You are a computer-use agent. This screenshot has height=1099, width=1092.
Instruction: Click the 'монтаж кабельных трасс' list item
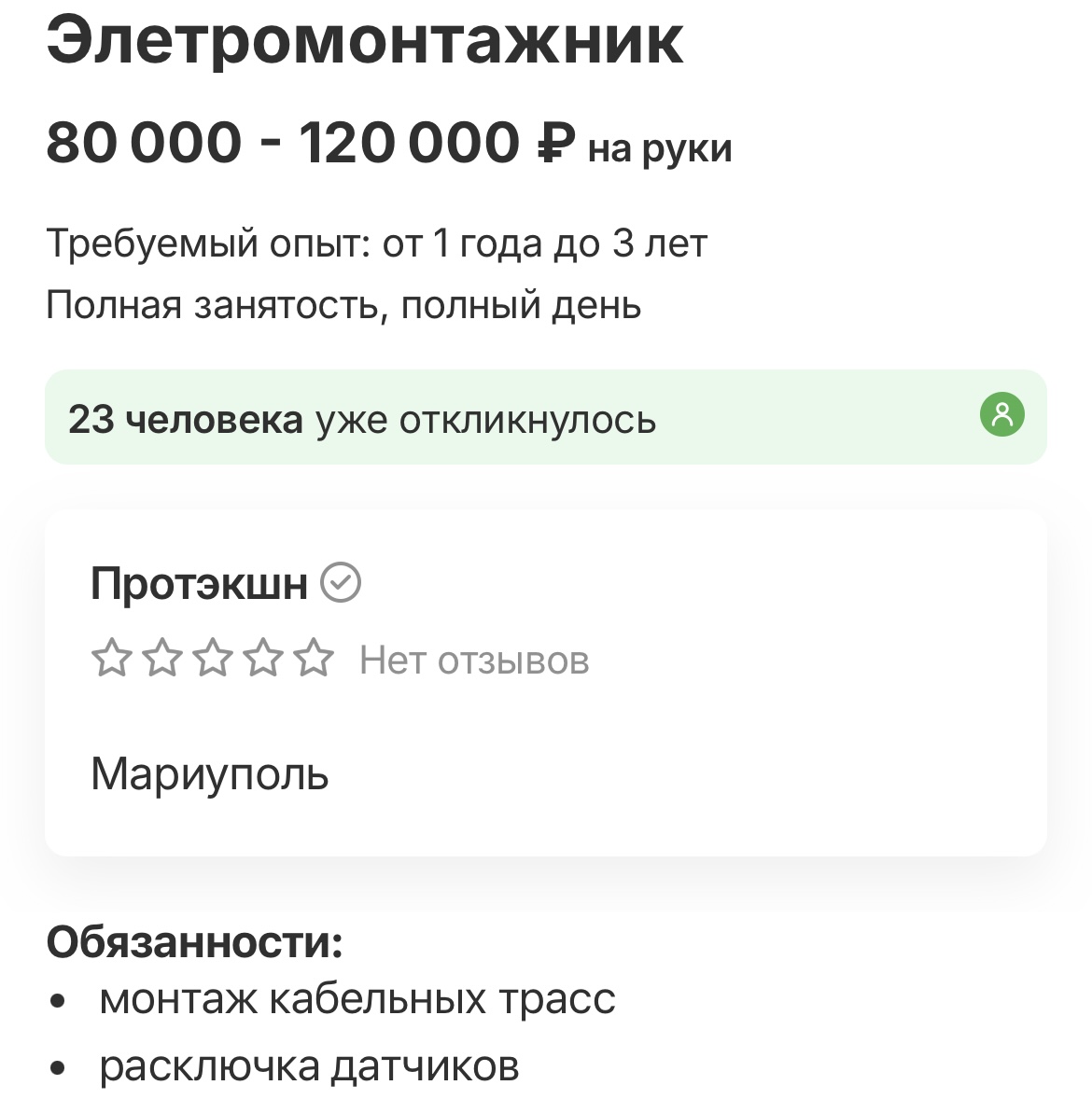click(357, 998)
